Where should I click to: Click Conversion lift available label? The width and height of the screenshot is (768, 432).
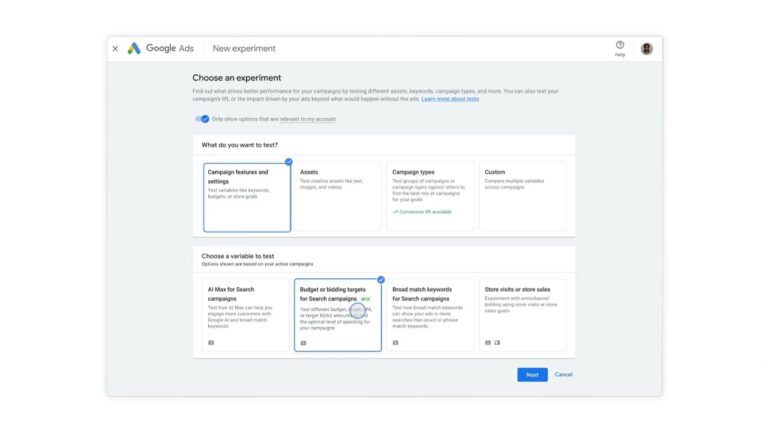(422, 212)
